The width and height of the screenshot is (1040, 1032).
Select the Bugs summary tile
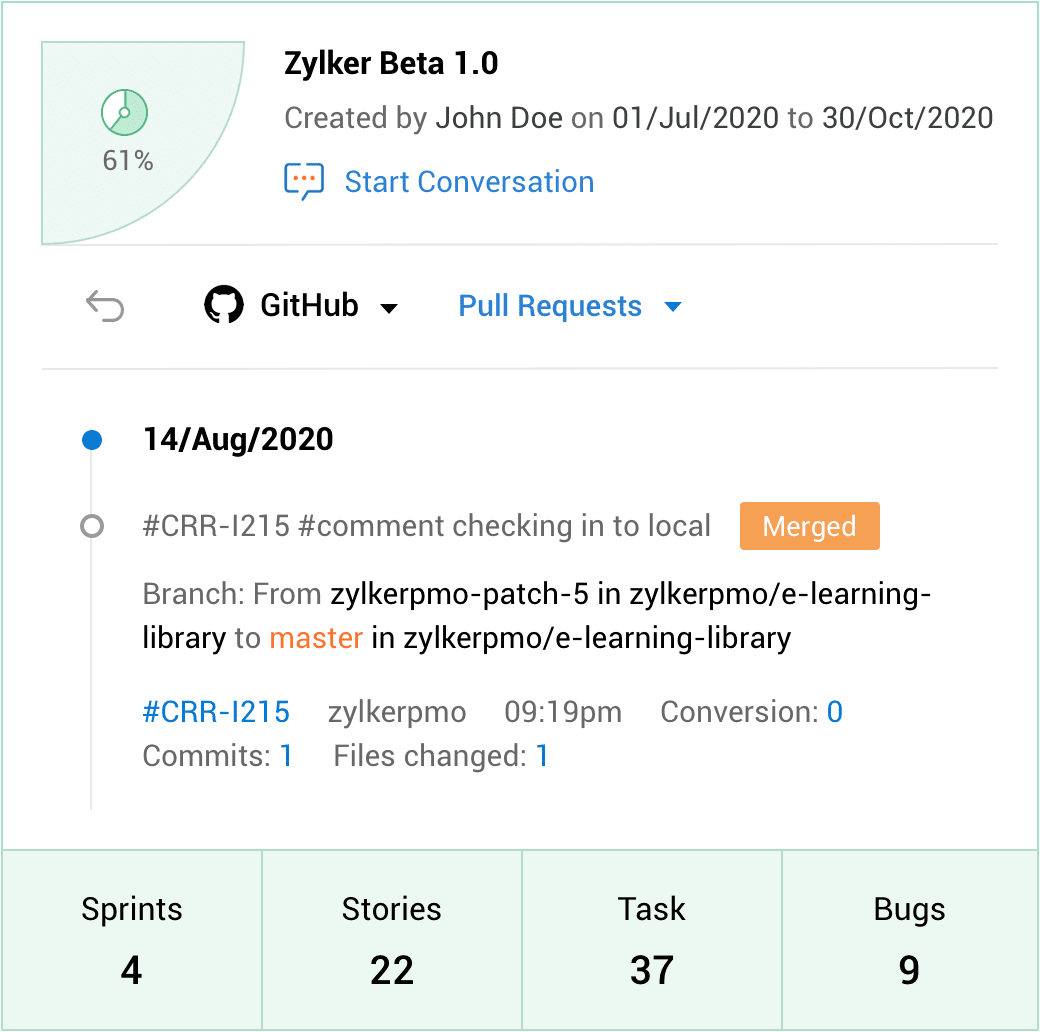909,939
